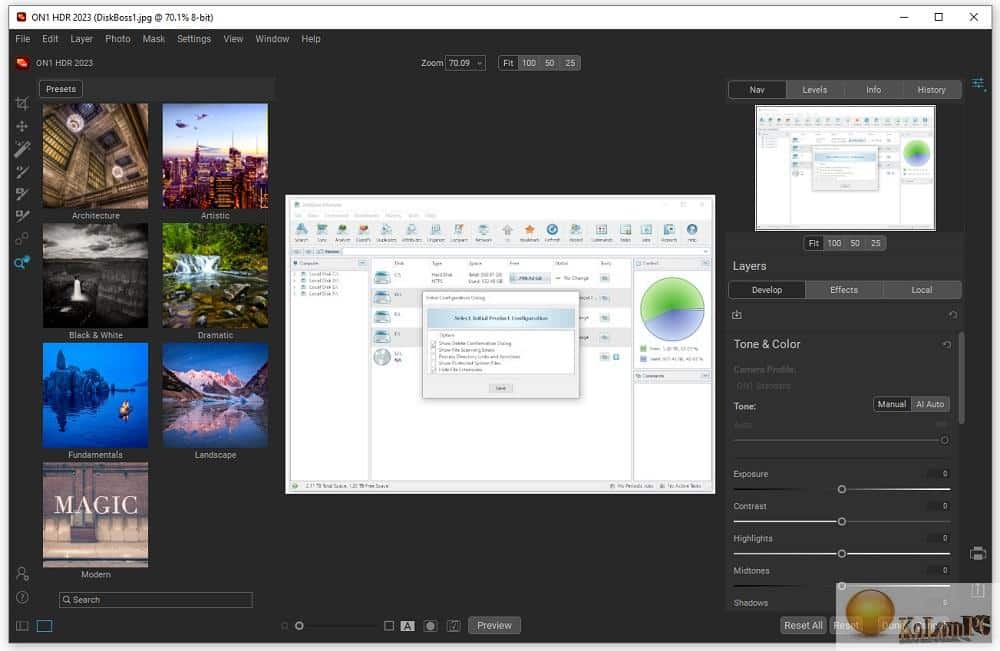The height and width of the screenshot is (651, 1000).
Task: Click Fit in top zoom bar
Action: click(x=508, y=63)
